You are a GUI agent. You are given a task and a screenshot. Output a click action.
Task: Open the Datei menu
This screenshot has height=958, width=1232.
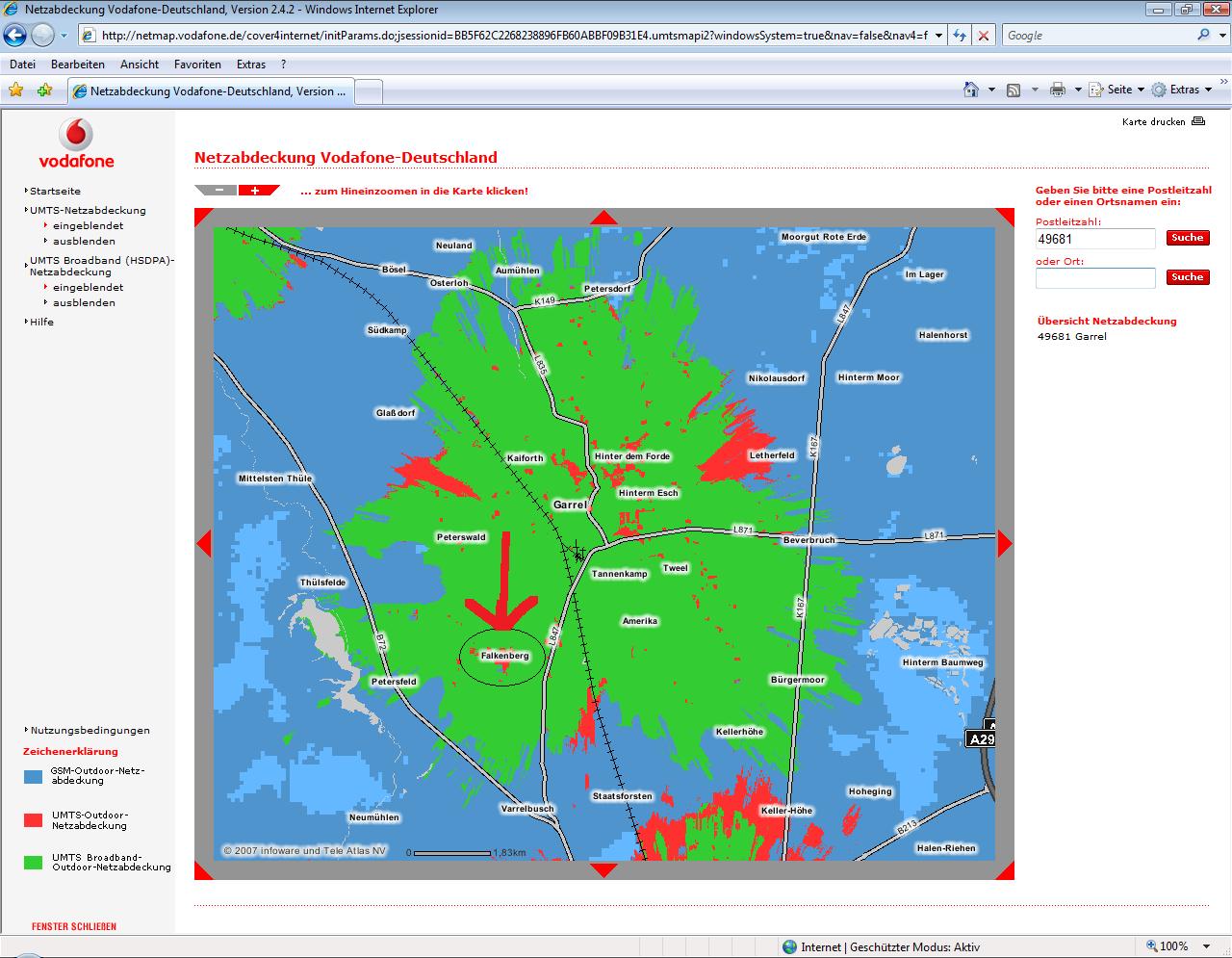(22, 65)
